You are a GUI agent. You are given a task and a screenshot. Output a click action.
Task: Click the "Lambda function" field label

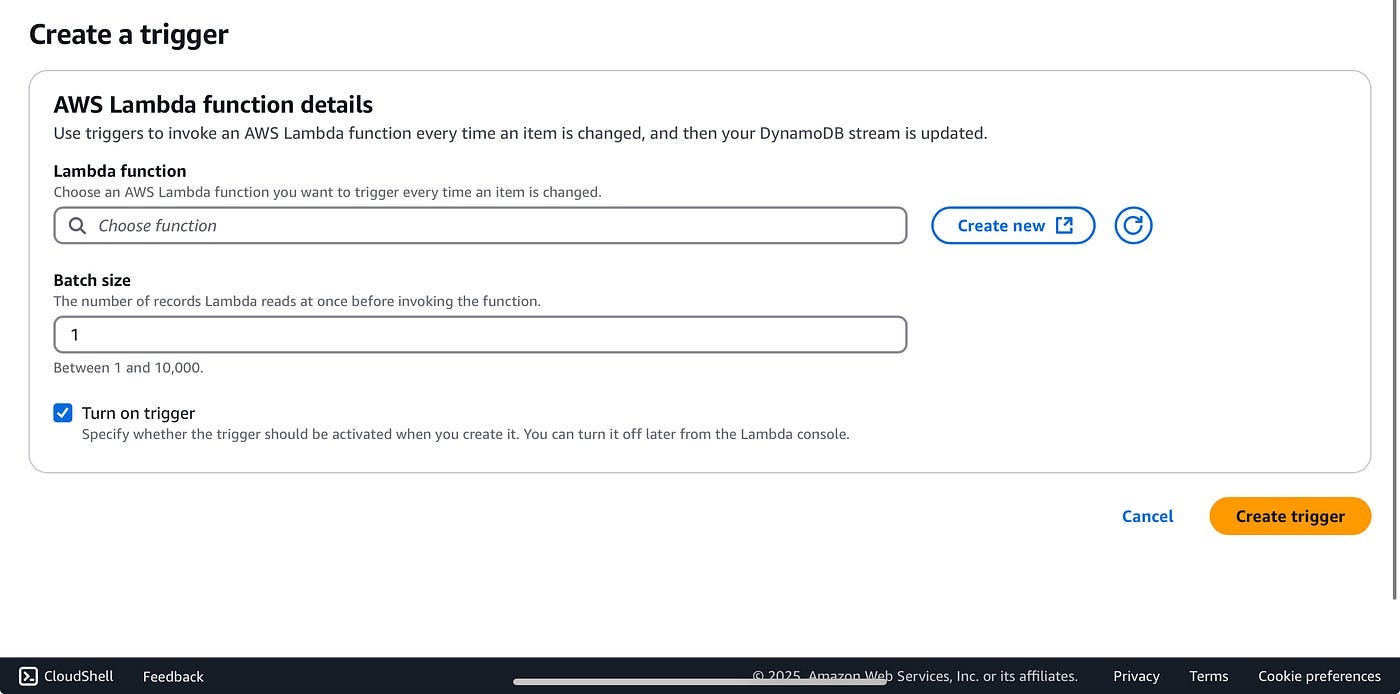click(x=120, y=171)
